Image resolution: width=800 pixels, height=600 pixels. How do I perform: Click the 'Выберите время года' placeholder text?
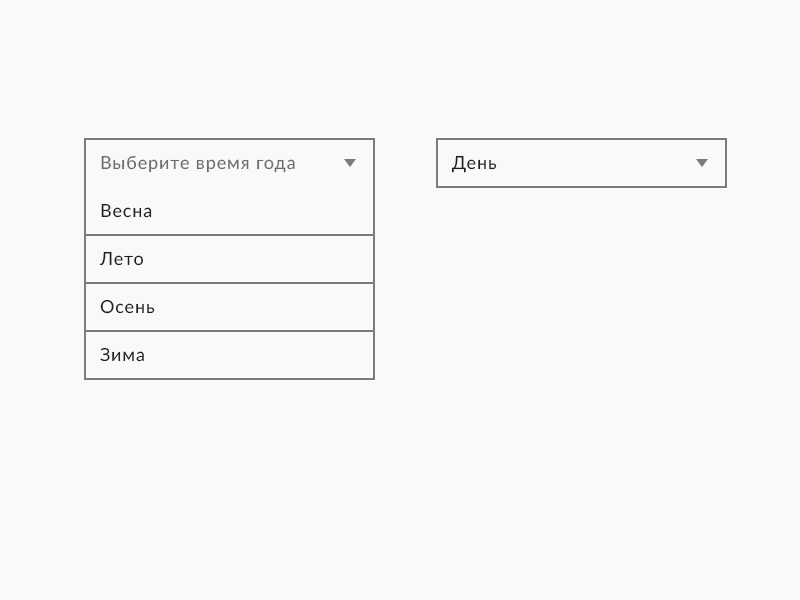click(x=198, y=163)
